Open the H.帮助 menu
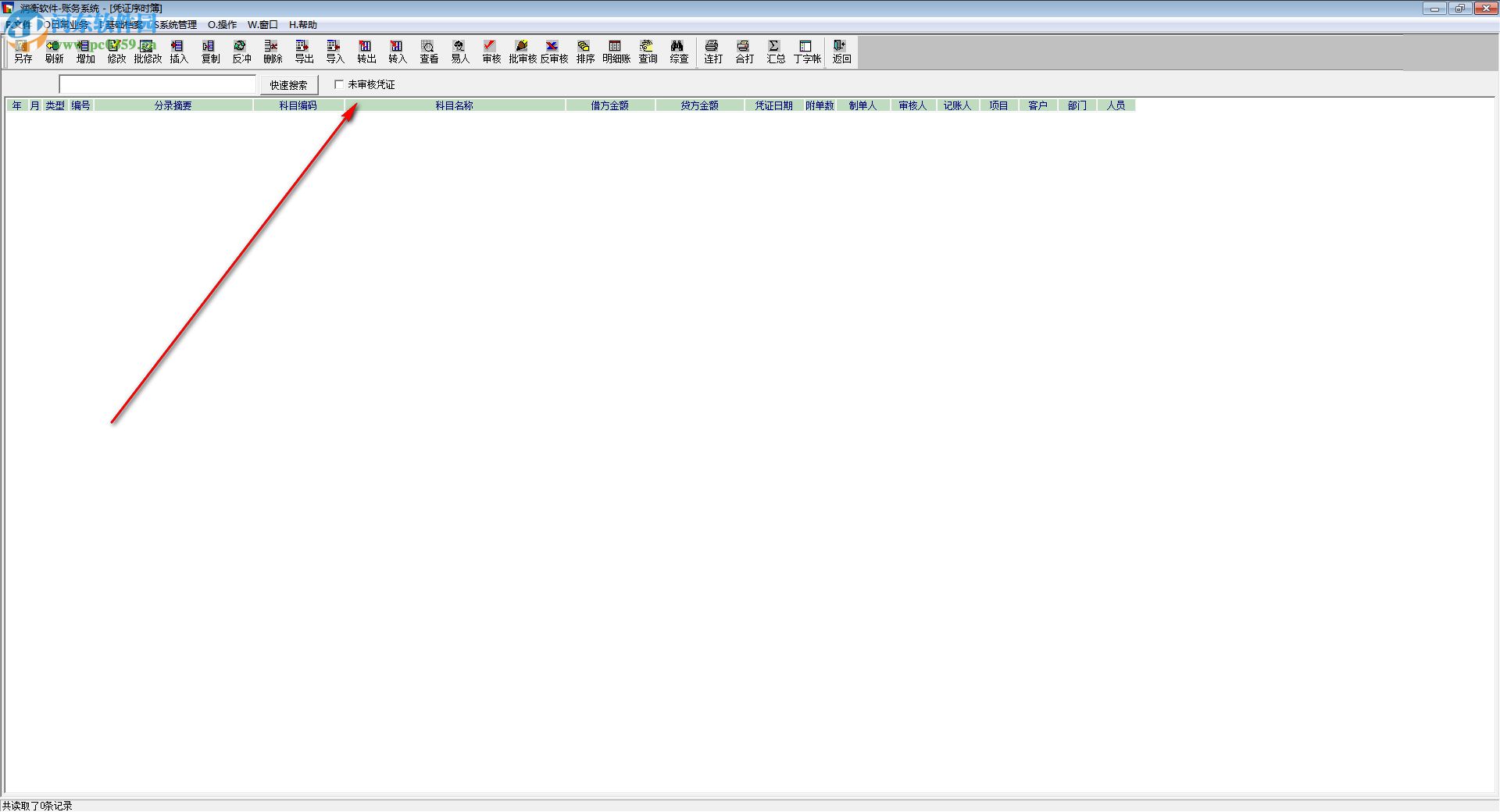This screenshot has height=812, width=1500. click(x=303, y=25)
